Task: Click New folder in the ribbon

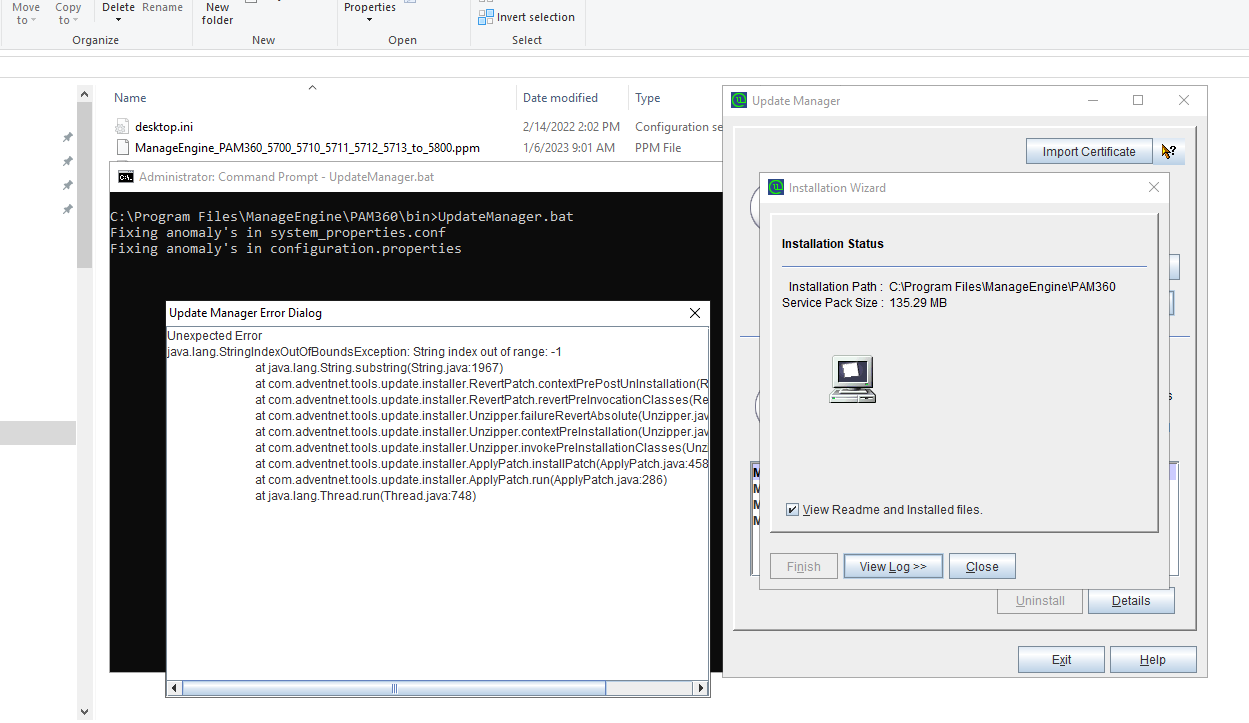Action: click(218, 13)
